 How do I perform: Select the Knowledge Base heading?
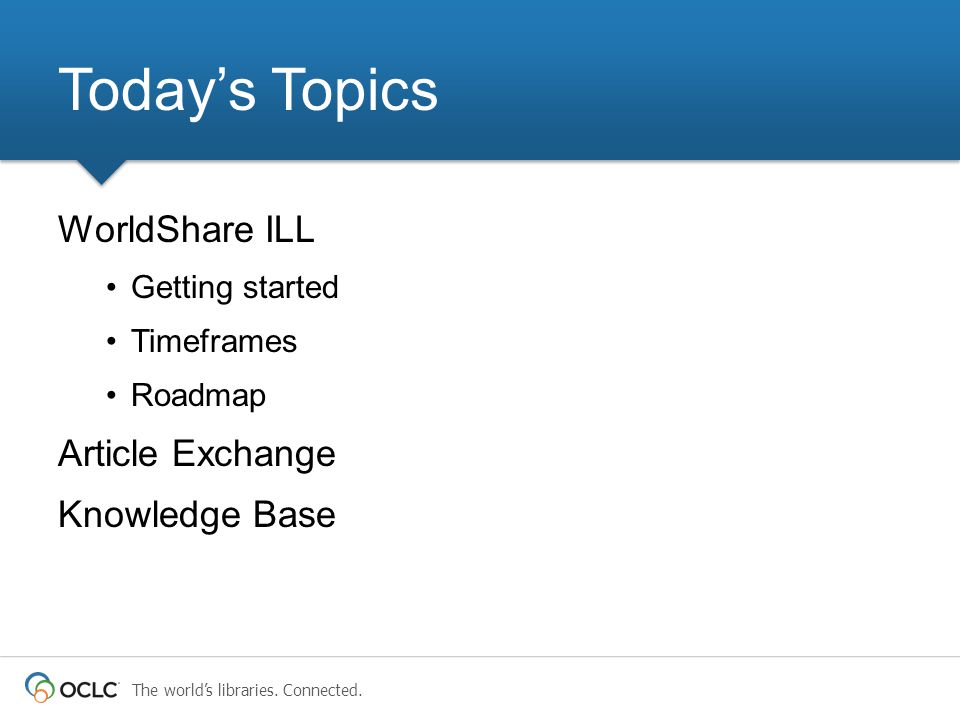197,515
